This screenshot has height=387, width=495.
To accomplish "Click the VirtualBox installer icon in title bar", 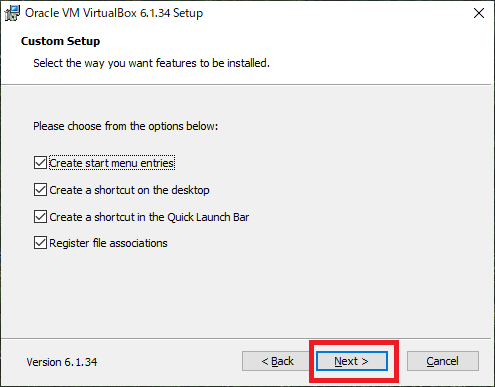I will click(12, 13).
